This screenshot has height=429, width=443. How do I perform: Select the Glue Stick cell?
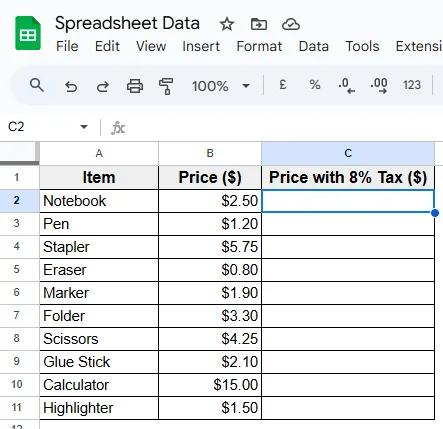[x=99, y=362]
